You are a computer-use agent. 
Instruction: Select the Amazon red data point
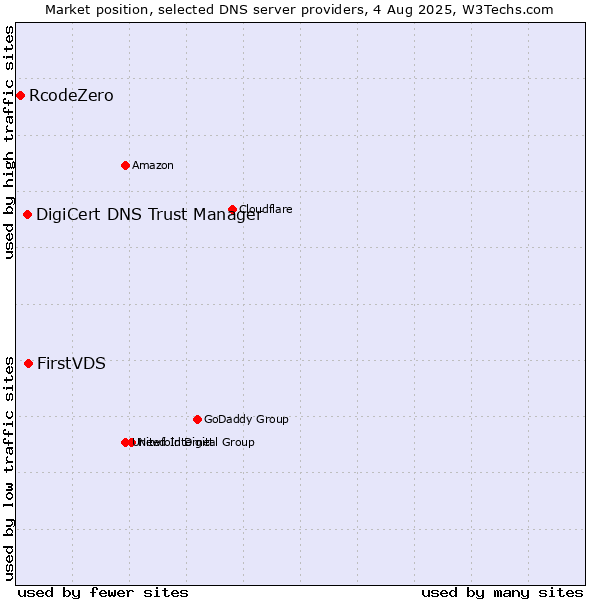click(125, 166)
